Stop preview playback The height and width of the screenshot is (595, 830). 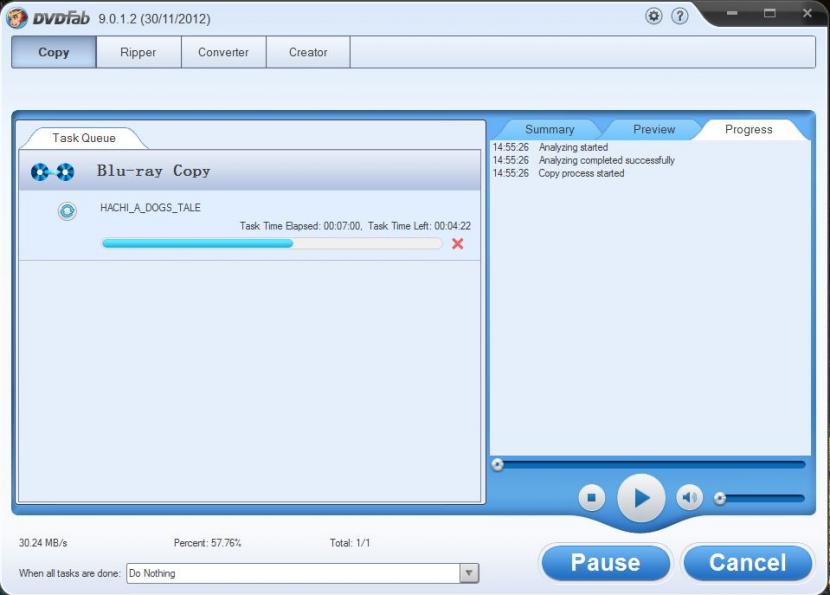(592, 498)
